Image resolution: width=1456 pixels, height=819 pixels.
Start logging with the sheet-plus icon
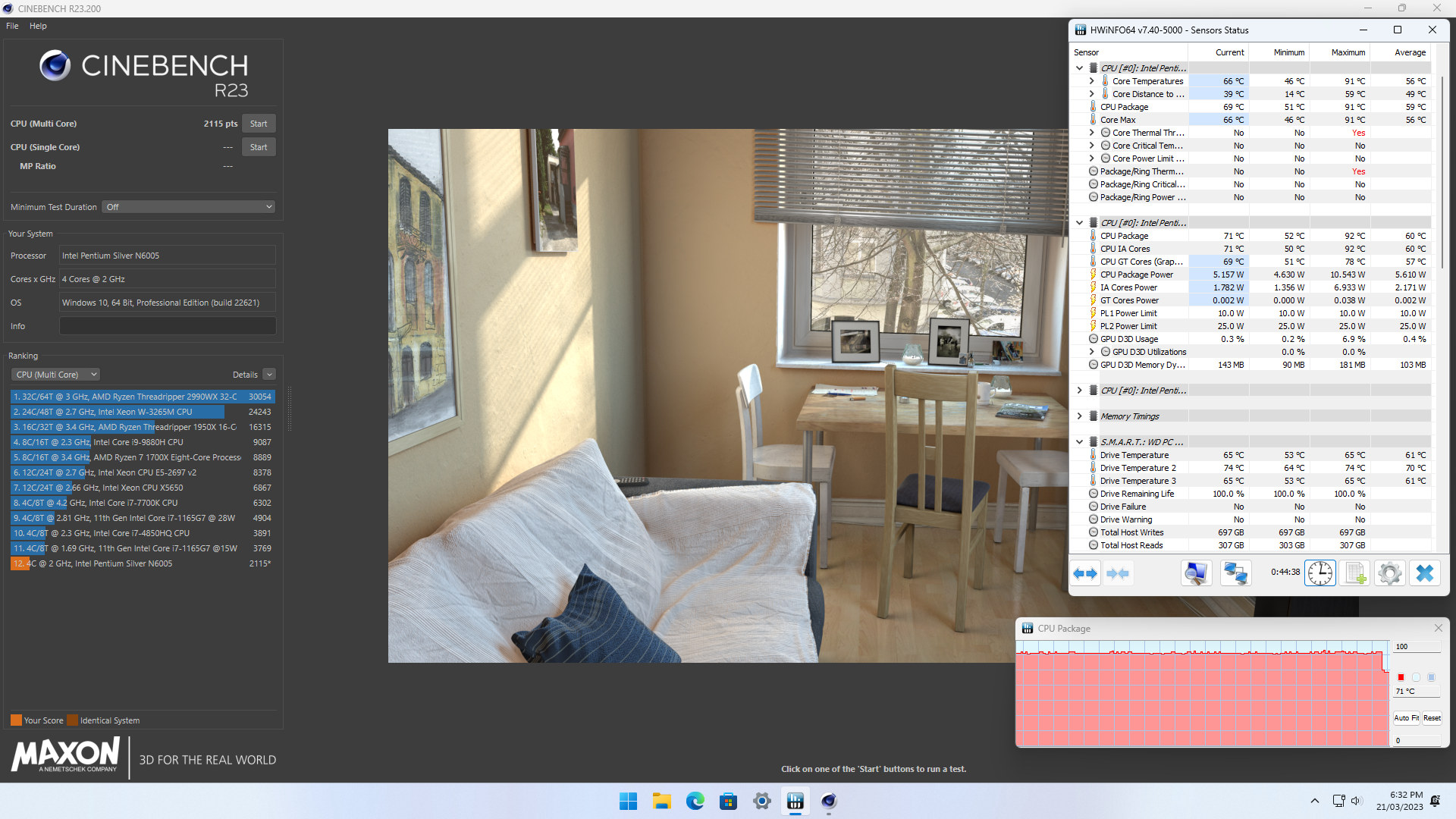pyautogui.click(x=1355, y=573)
